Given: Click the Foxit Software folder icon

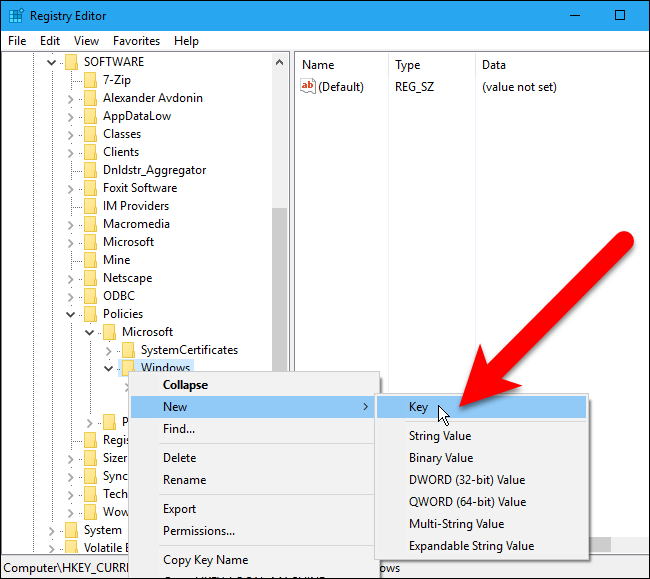Looking at the screenshot, I should click(90, 188).
